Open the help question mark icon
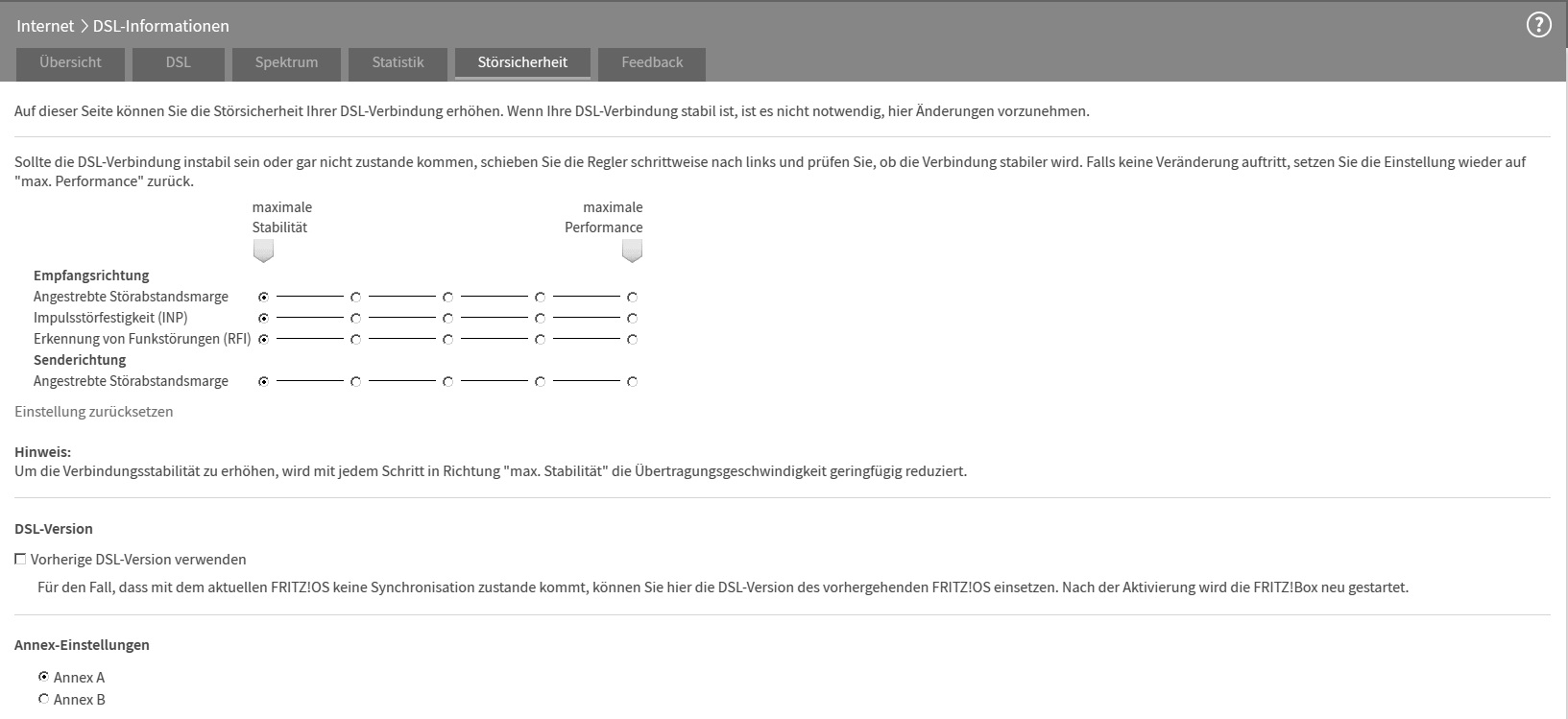 (1538, 26)
